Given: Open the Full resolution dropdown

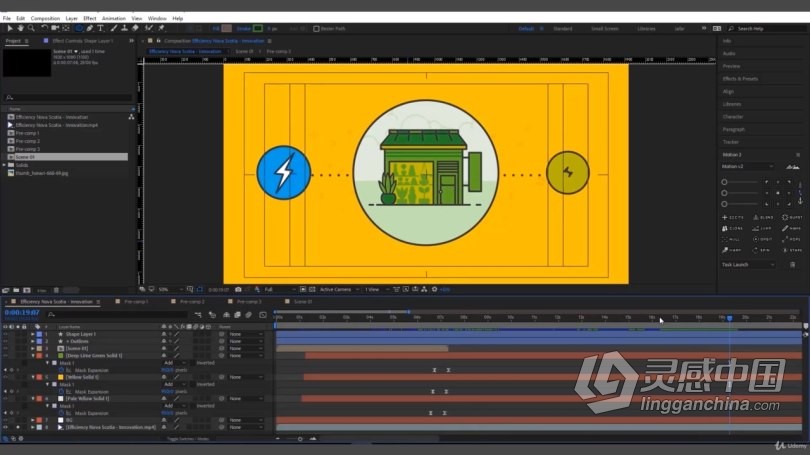Looking at the screenshot, I should point(279,290).
